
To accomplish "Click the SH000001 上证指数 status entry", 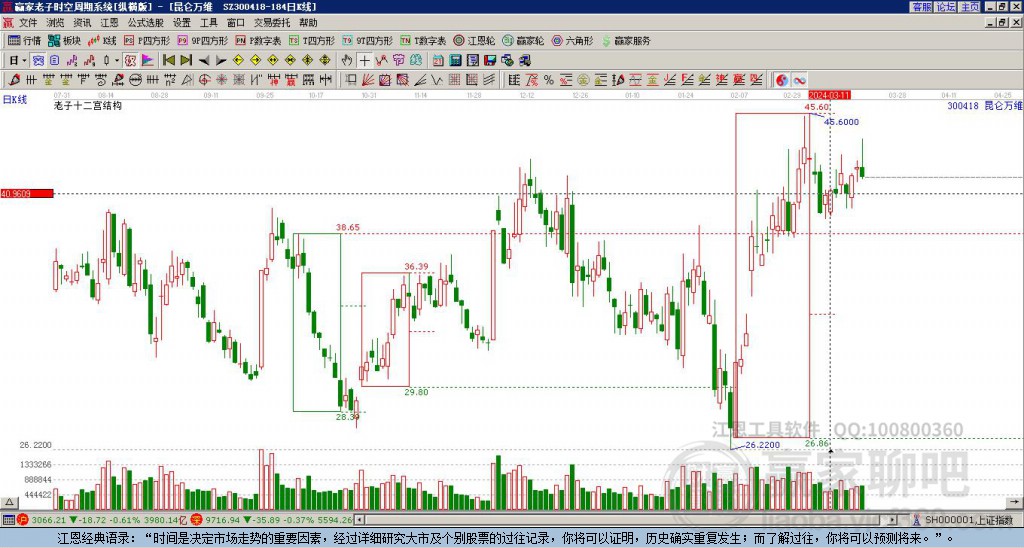I will 968,520.
